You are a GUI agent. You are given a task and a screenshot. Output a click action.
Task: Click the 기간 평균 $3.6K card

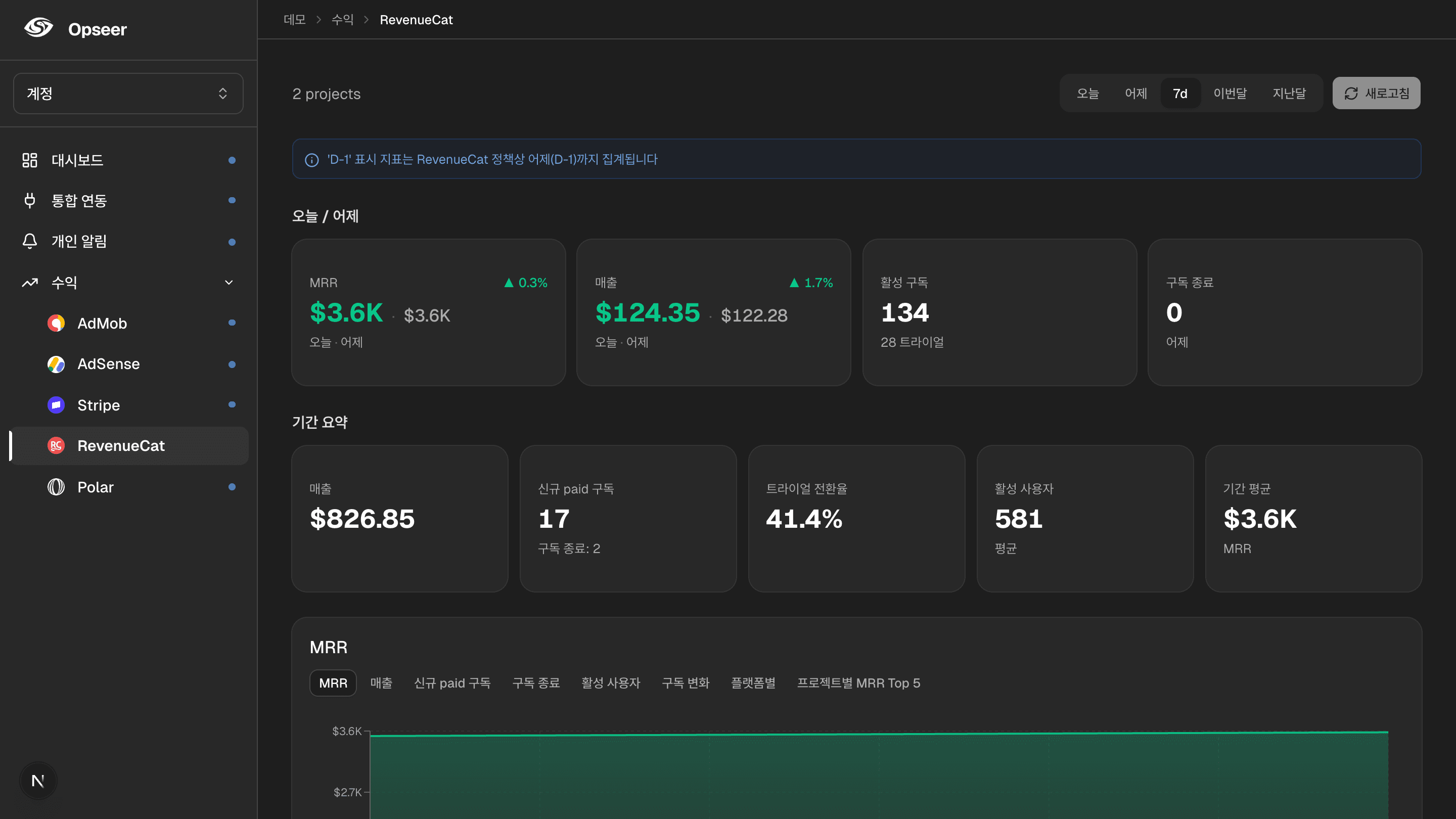(1313, 518)
